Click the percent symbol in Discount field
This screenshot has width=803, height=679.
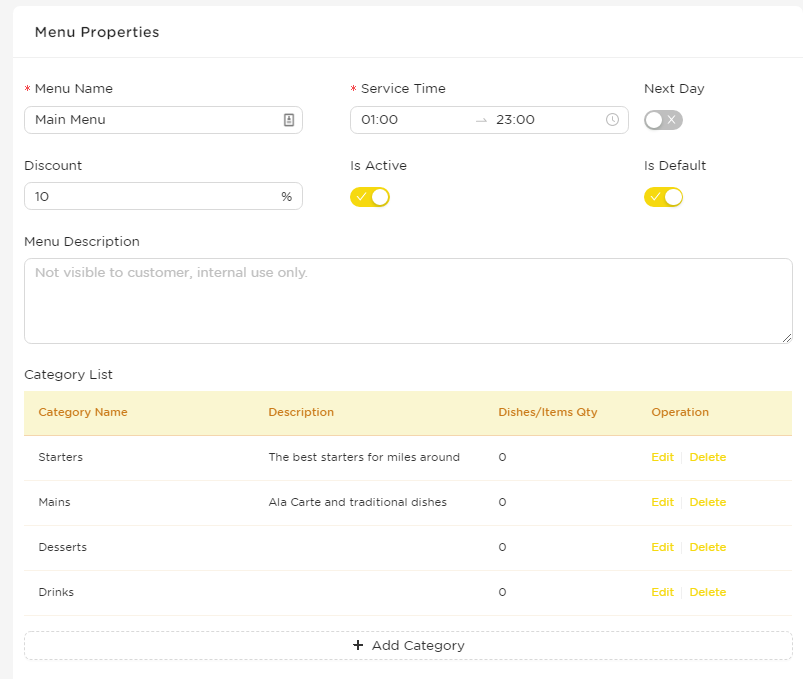pyautogui.click(x=286, y=197)
